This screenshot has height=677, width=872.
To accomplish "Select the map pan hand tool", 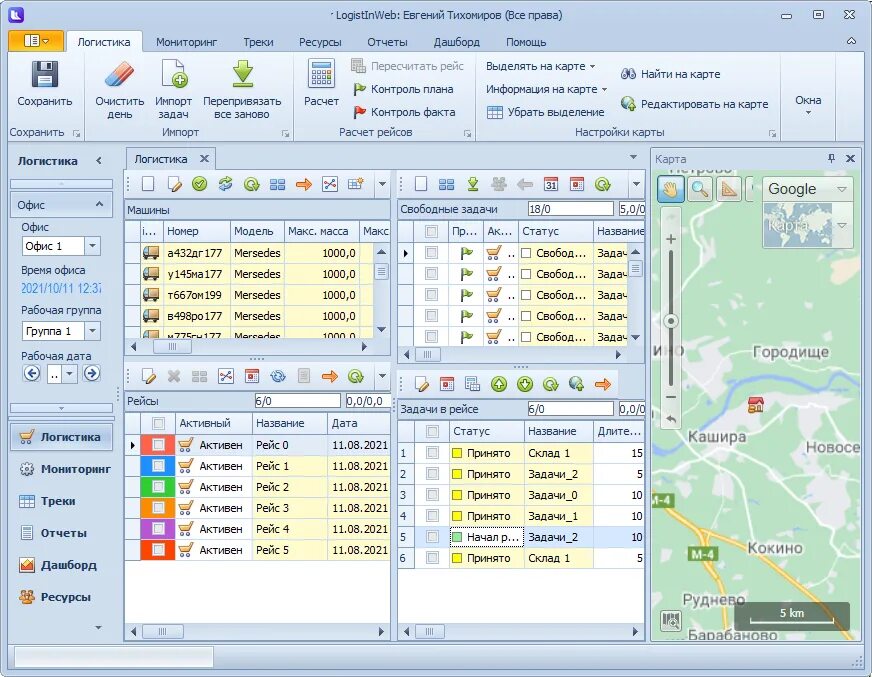I will (x=671, y=189).
